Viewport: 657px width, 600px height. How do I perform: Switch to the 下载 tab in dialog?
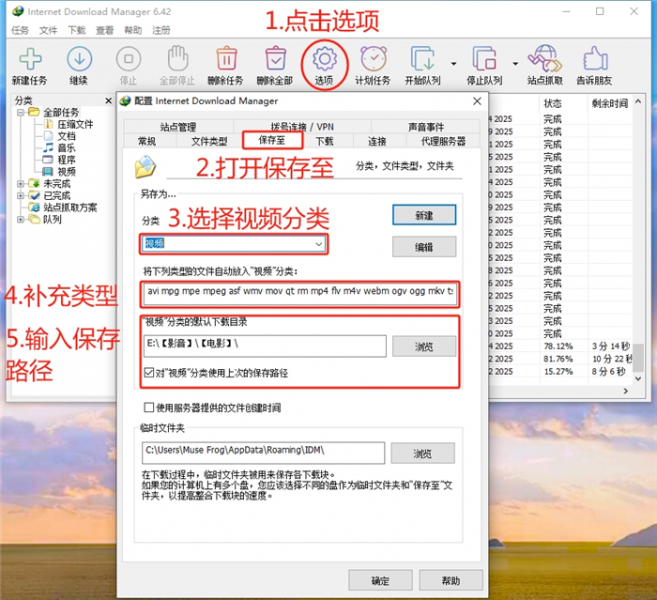[325, 141]
